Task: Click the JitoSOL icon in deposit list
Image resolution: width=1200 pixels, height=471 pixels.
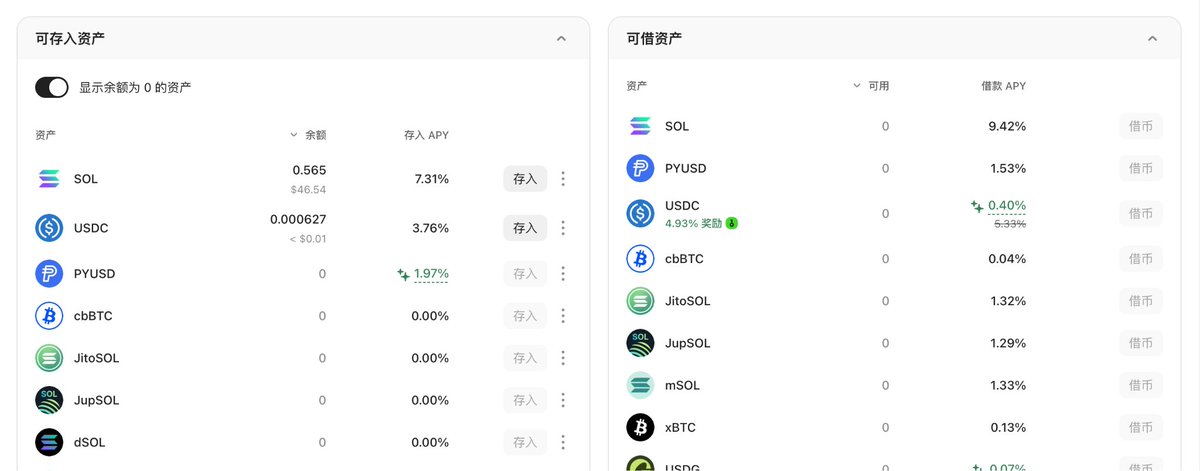Action: (x=49, y=358)
